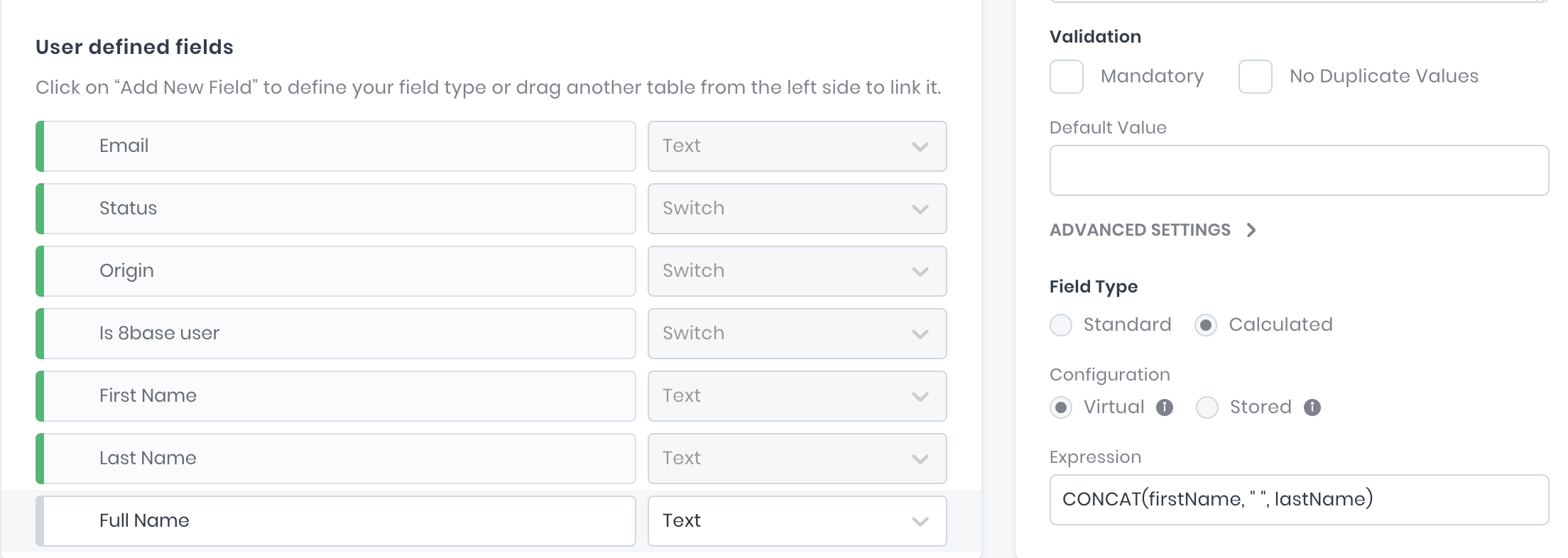This screenshot has height=558, width=1568.
Task: Click the info icon next to Stored
Action: 1312,407
